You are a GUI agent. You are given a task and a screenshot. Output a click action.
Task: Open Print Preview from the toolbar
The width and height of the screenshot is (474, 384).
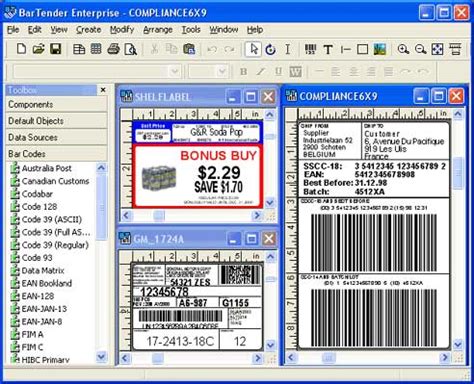tap(130, 49)
